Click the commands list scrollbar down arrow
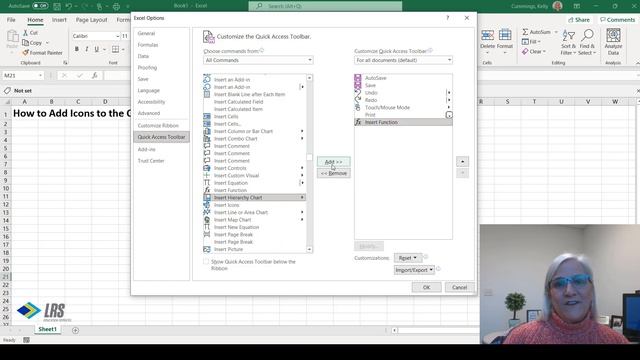This screenshot has width=640, height=360. [309, 249]
